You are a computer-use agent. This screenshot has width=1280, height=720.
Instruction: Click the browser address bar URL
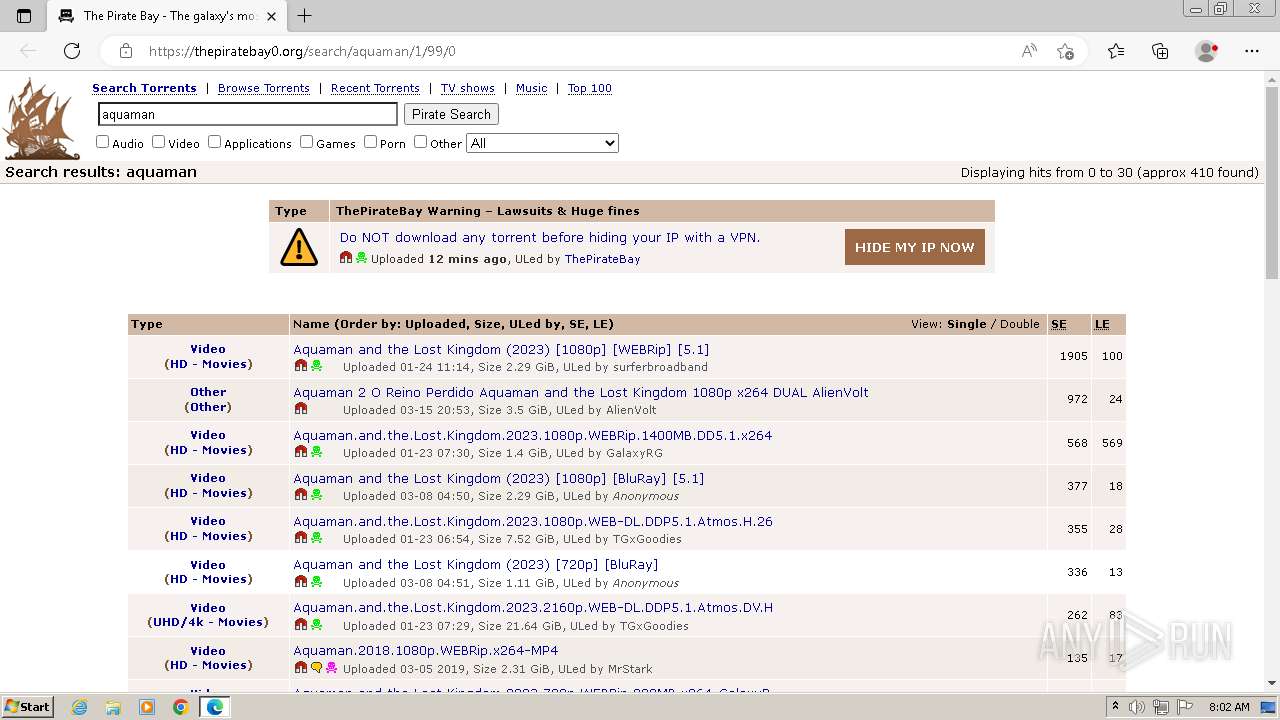point(302,51)
